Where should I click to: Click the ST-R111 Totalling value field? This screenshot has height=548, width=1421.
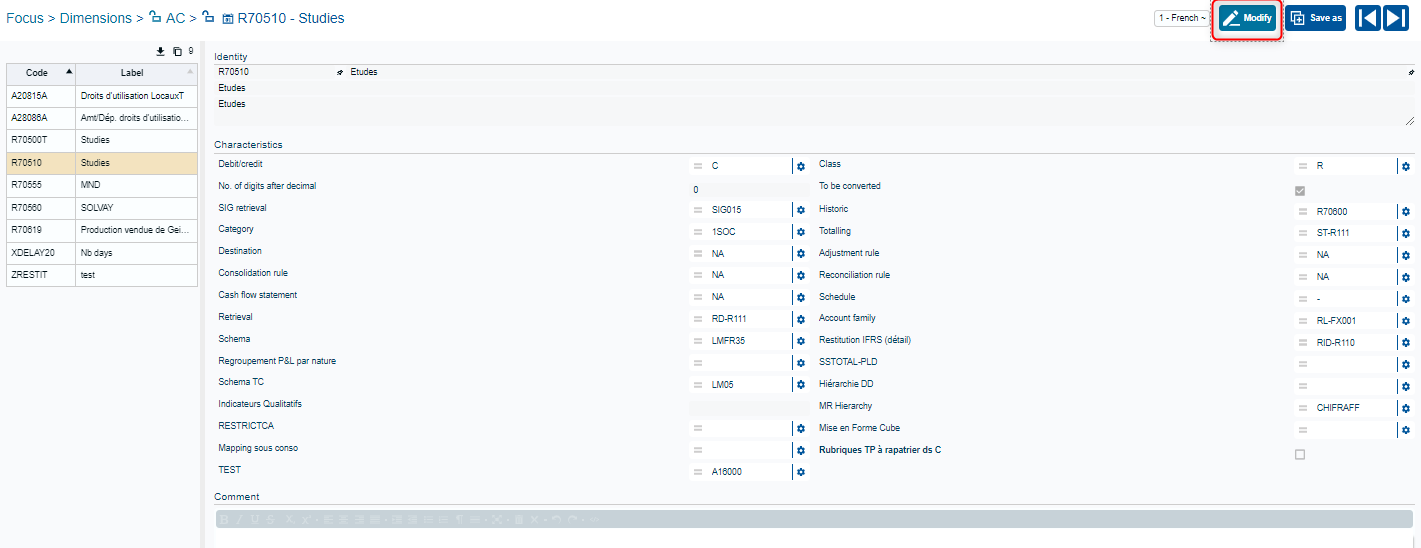click(x=1353, y=234)
